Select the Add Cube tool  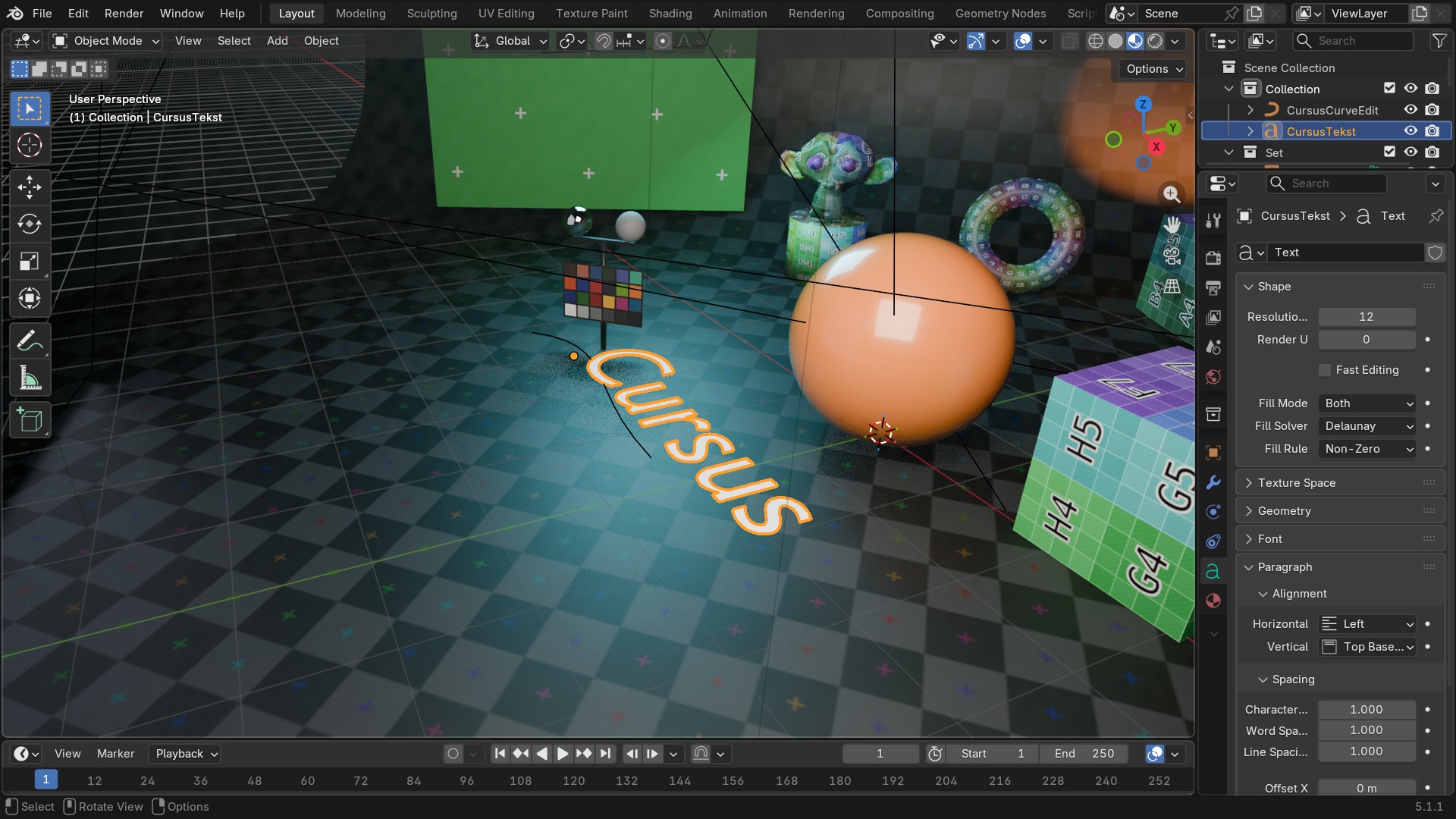point(30,419)
